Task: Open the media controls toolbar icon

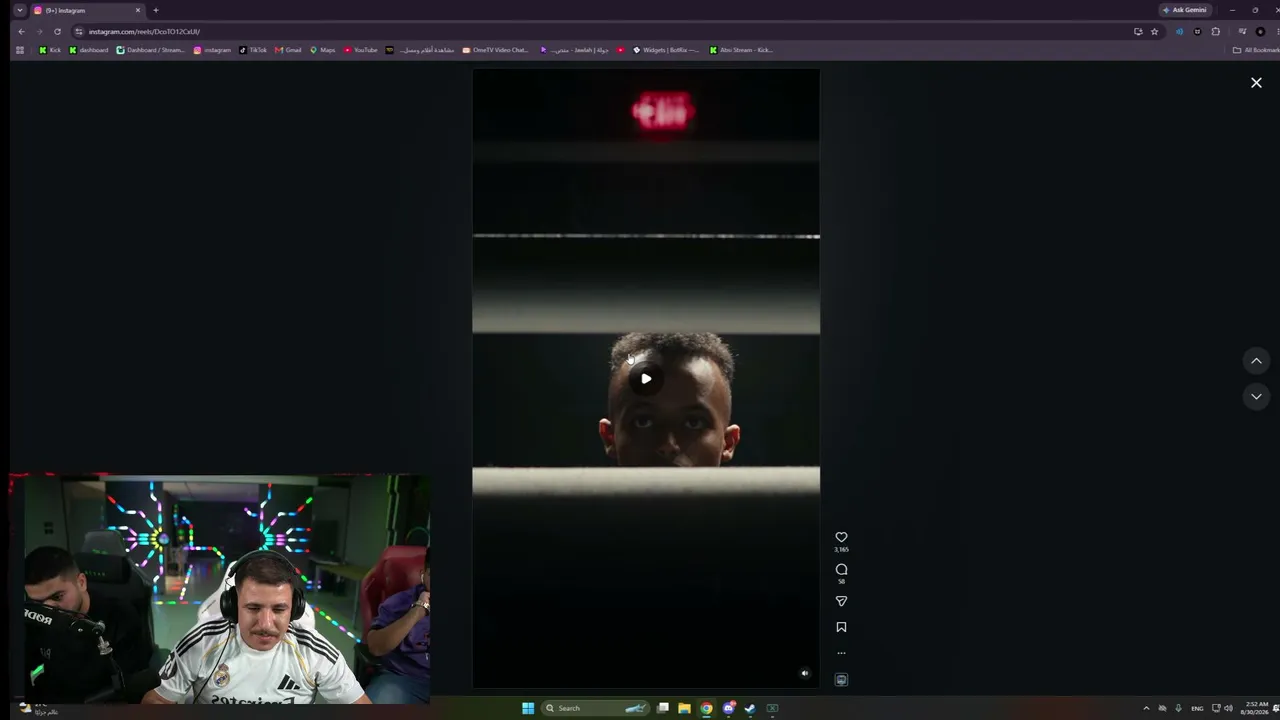Action: pos(1242,31)
